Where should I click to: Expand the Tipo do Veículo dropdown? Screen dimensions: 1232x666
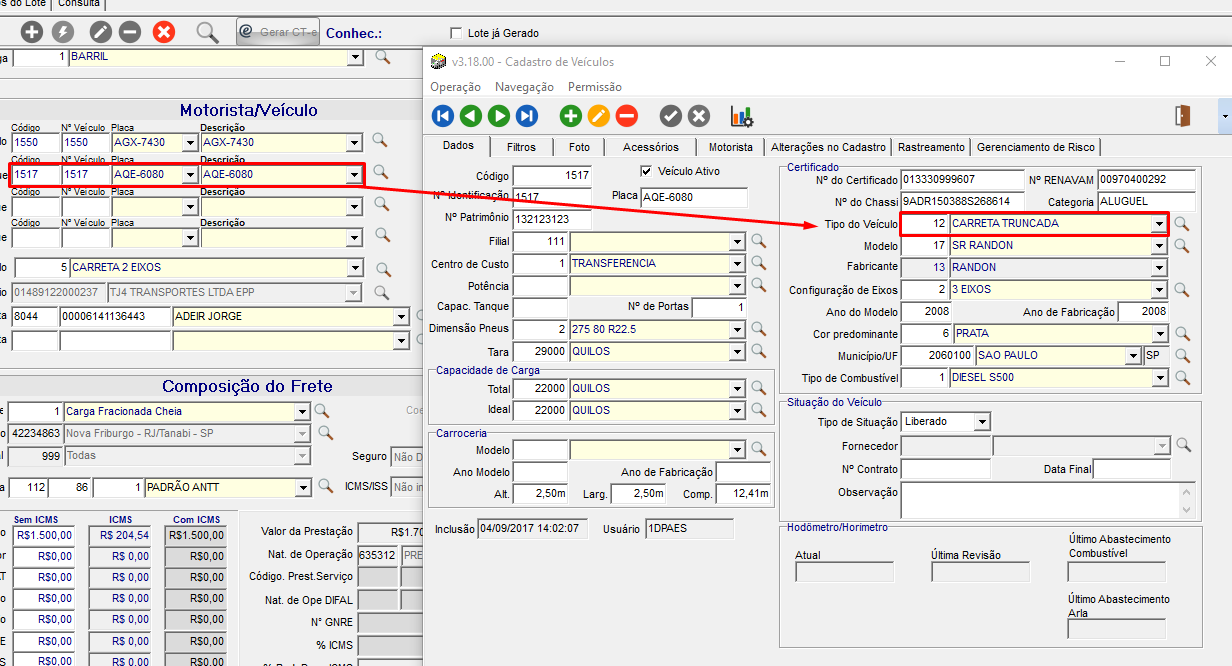click(x=1158, y=224)
